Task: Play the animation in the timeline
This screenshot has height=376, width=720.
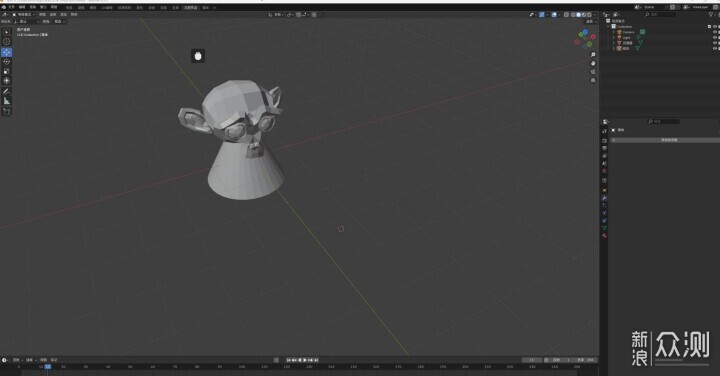Action: click(x=305, y=360)
